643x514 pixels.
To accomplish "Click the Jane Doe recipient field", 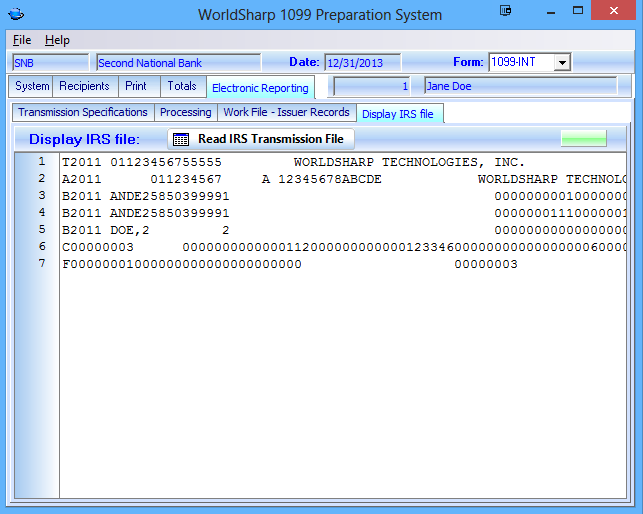I will click(519, 87).
